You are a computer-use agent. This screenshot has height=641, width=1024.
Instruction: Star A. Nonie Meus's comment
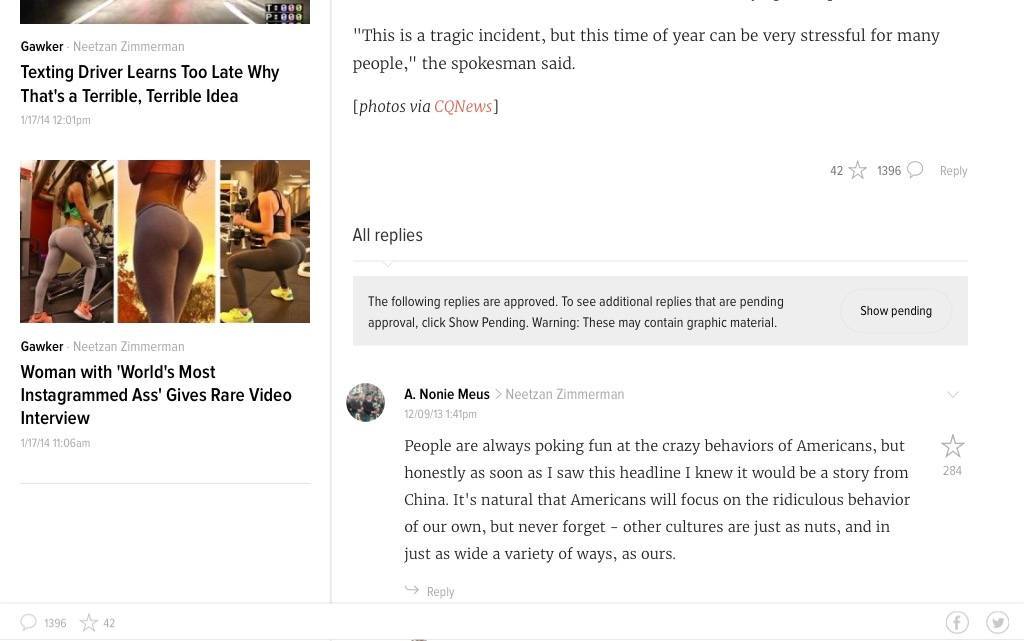952,446
